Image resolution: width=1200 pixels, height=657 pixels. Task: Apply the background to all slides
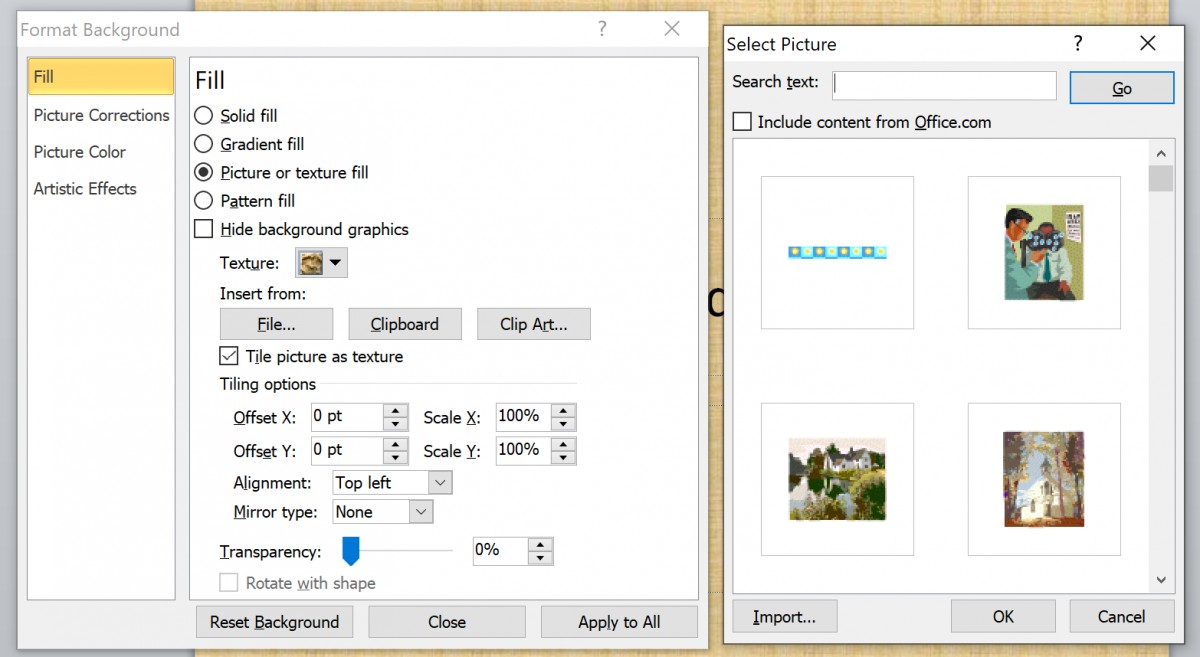pos(619,621)
